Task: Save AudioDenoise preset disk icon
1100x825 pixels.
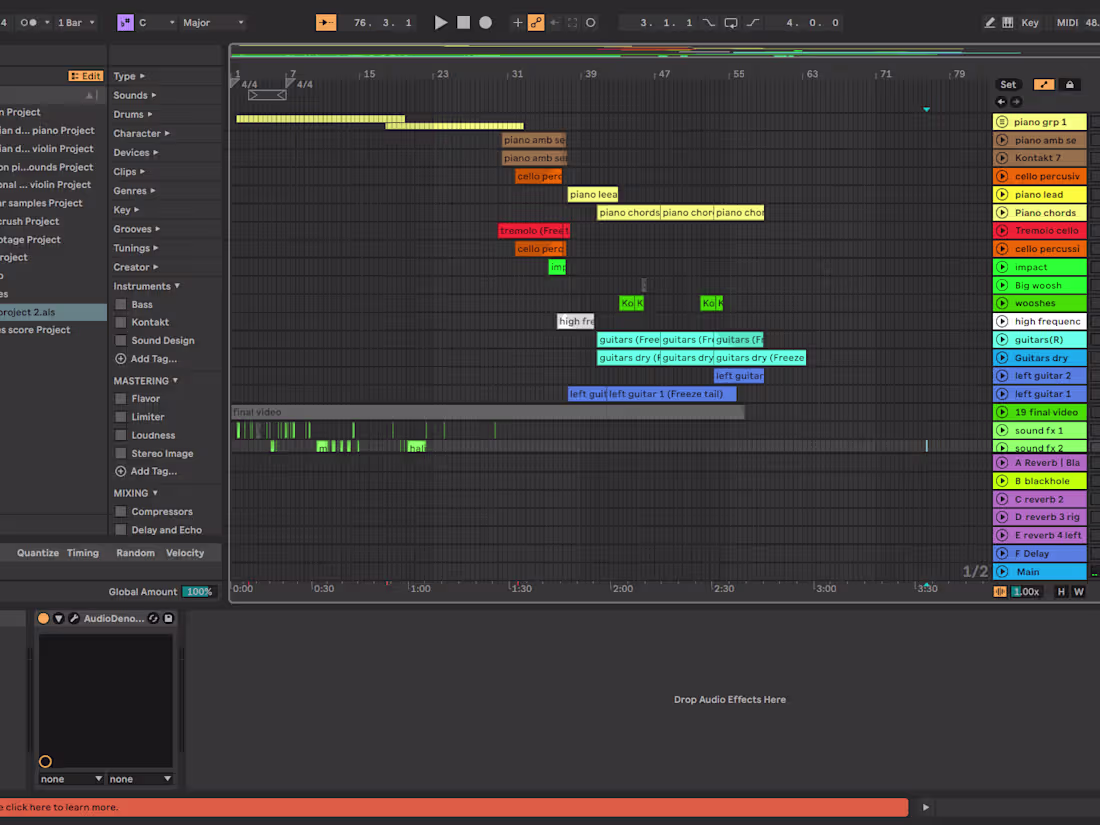Action: (168, 618)
